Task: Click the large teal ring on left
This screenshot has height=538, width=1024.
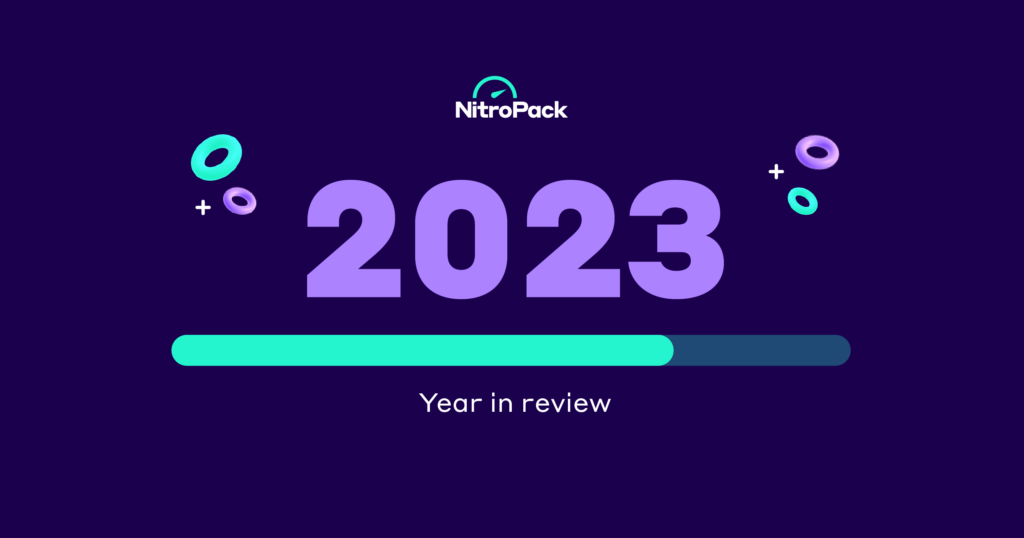Action: pyautogui.click(x=216, y=157)
